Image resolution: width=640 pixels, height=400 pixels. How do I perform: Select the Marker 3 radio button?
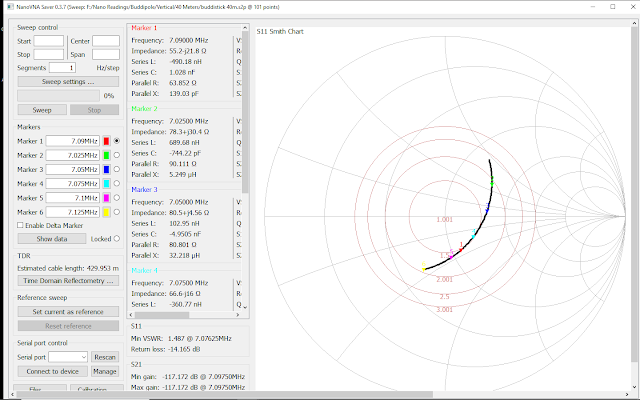(x=117, y=169)
